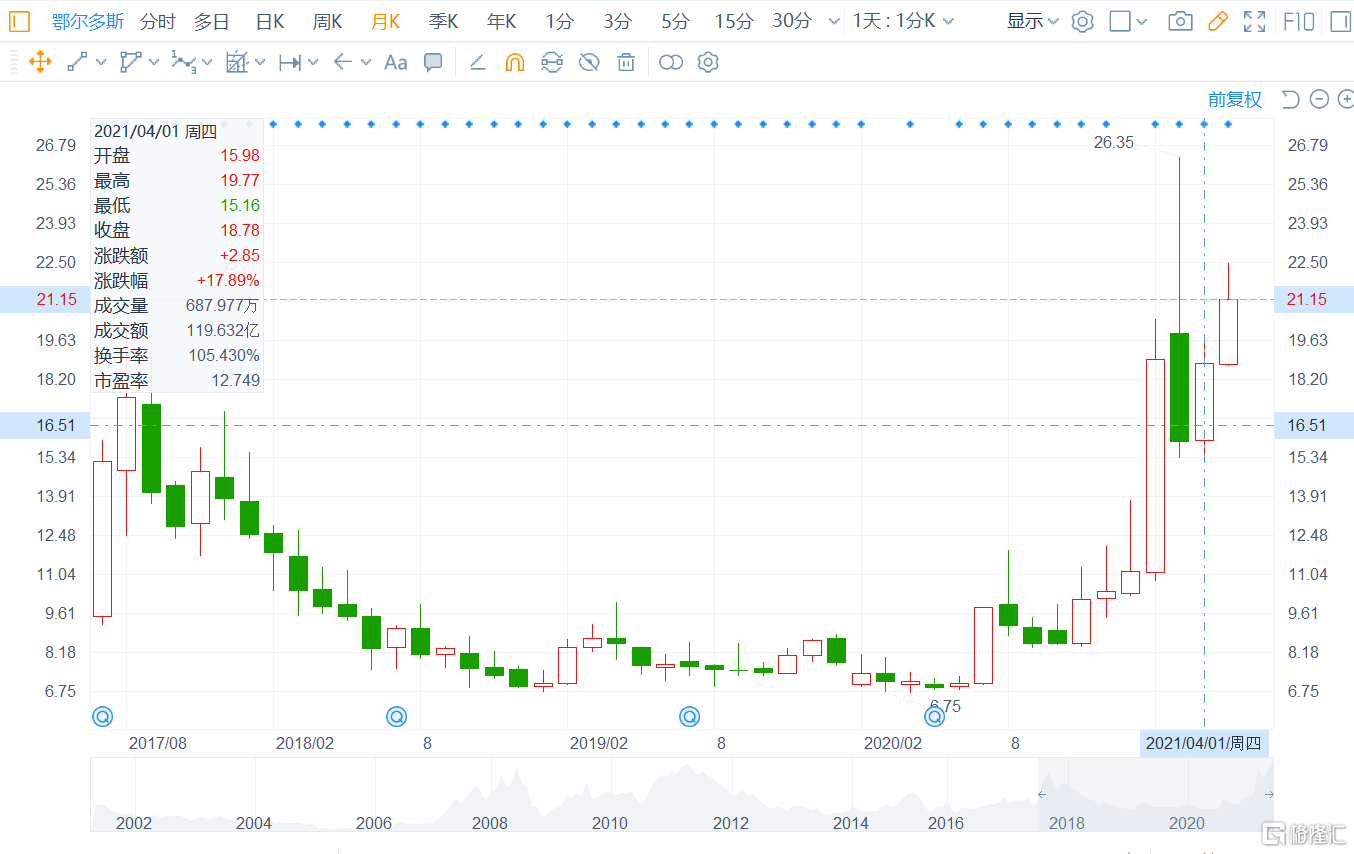This screenshot has height=854, width=1354.
Task: Click the 2021/04/01 date label on axis
Action: pyautogui.click(x=1204, y=743)
